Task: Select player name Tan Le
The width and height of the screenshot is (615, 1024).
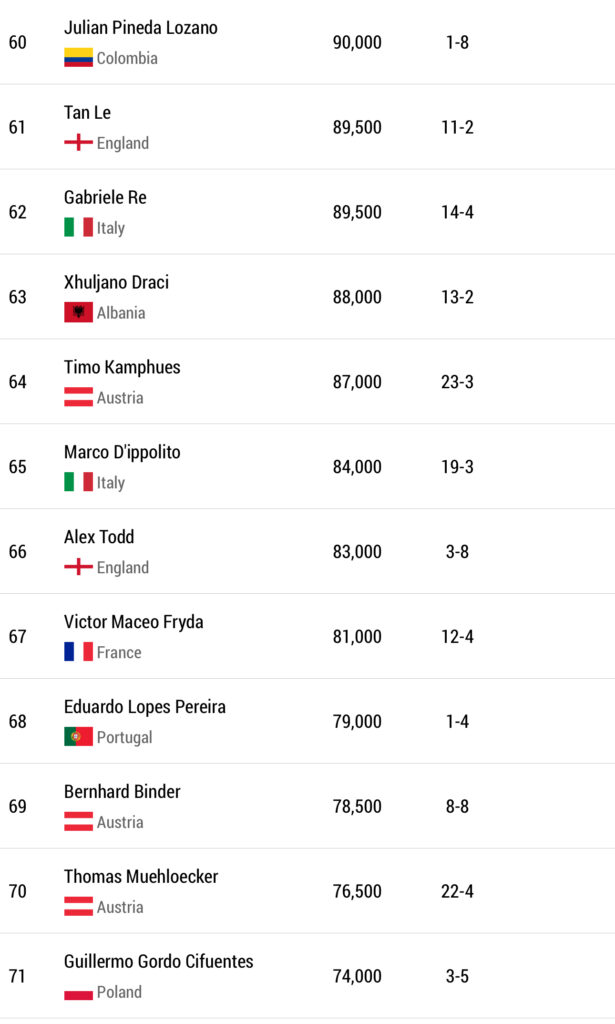Action: [x=87, y=113]
